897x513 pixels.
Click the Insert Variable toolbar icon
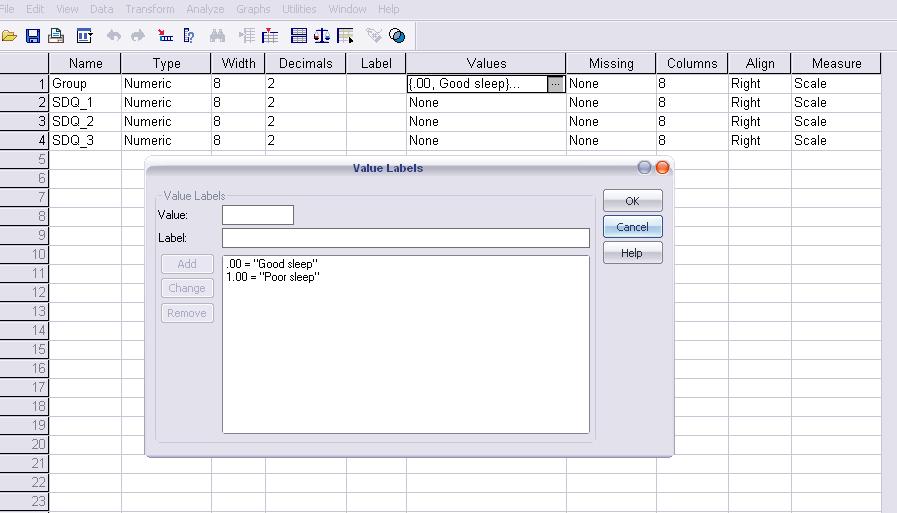click(x=270, y=36)
